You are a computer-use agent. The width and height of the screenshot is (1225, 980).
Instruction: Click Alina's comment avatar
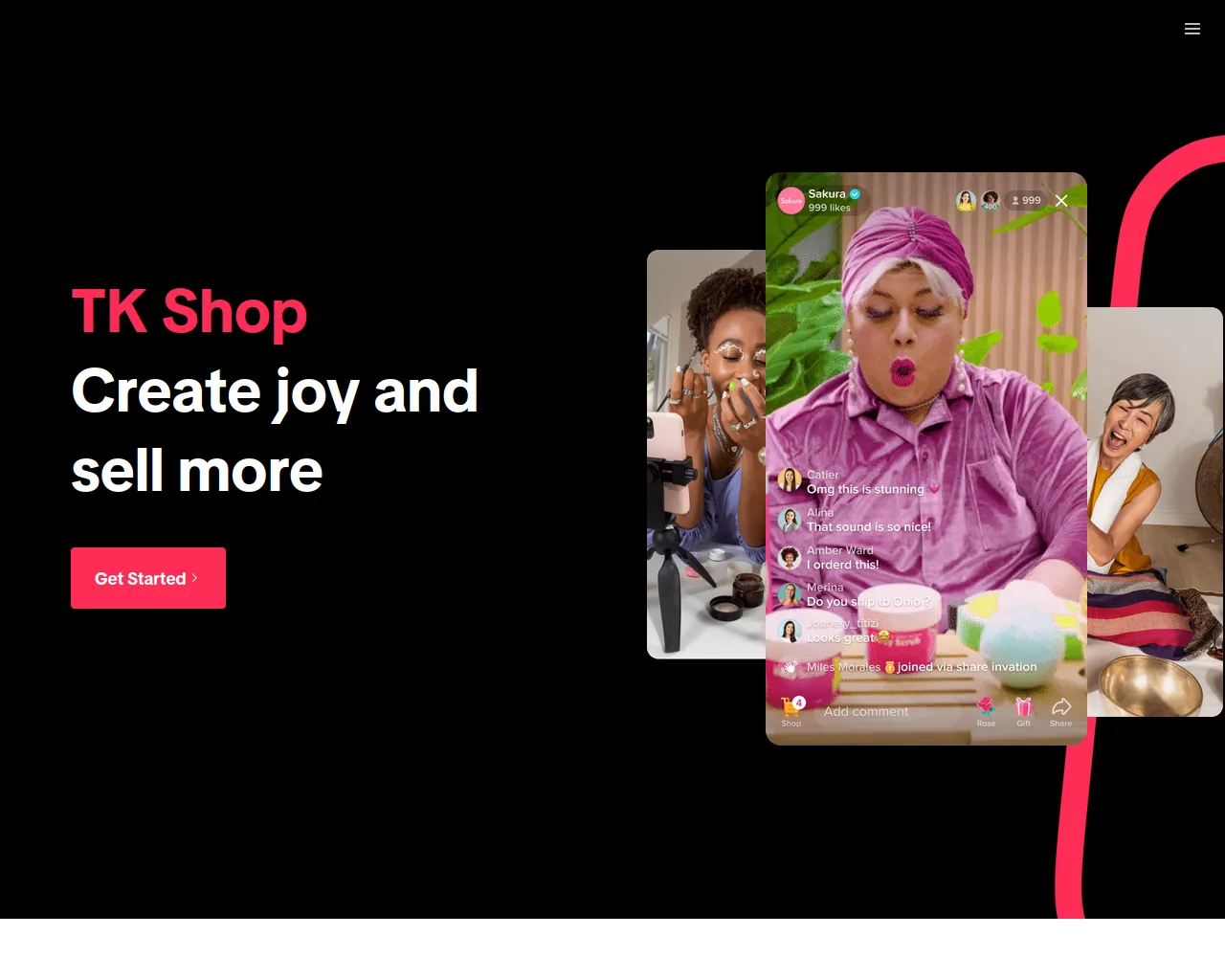pos(790,520)
